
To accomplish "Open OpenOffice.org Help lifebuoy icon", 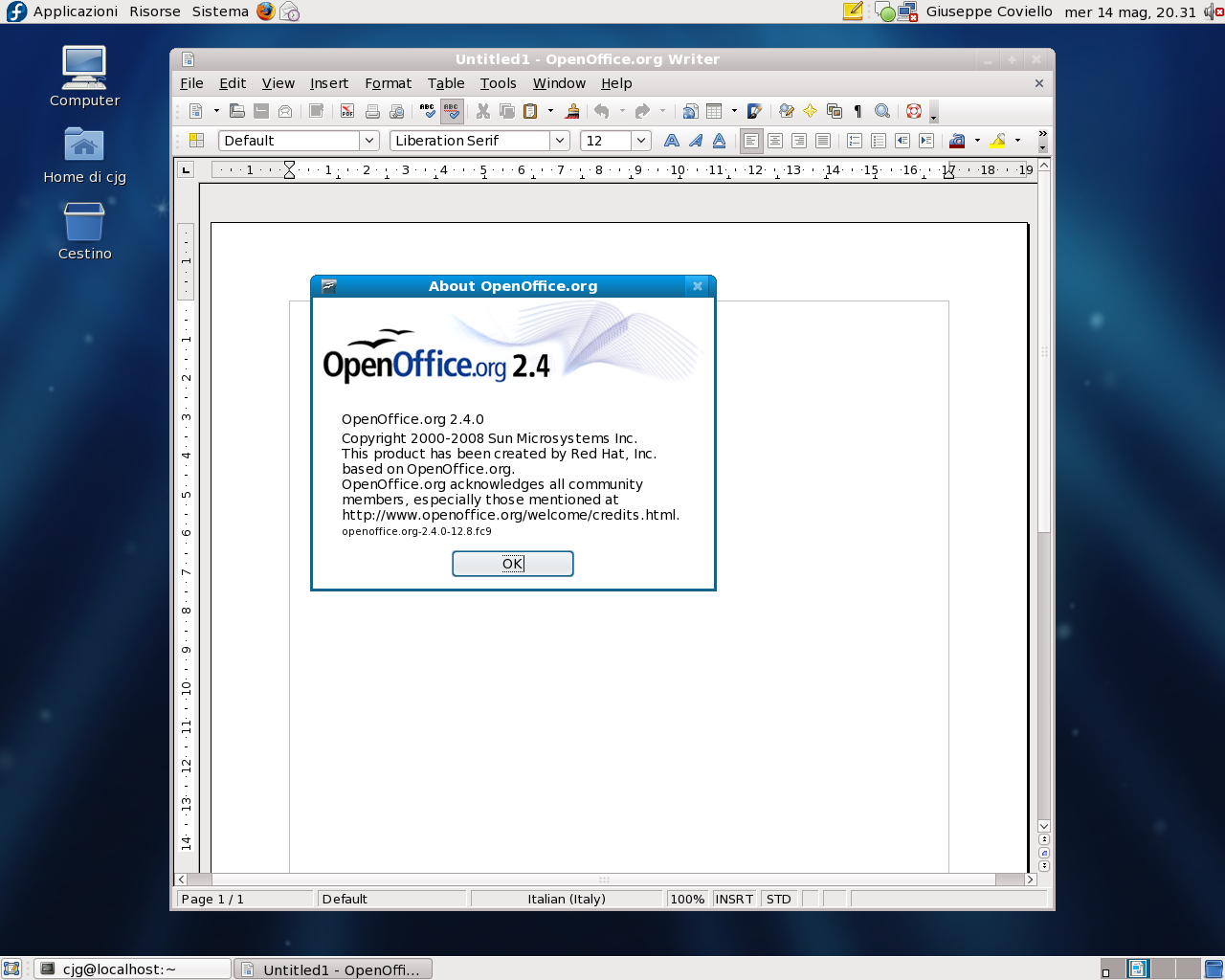I will [913, 111].
